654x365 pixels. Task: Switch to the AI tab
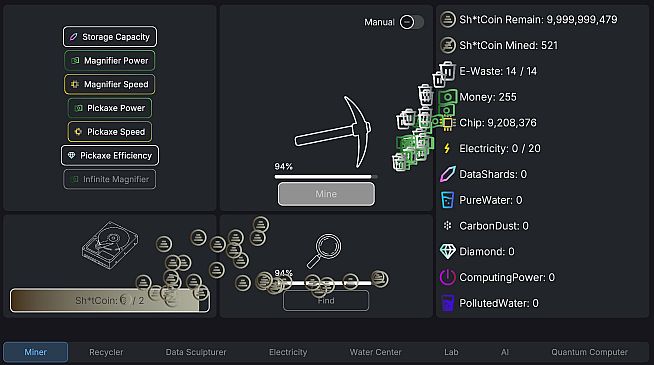click(x=505, y=352)
